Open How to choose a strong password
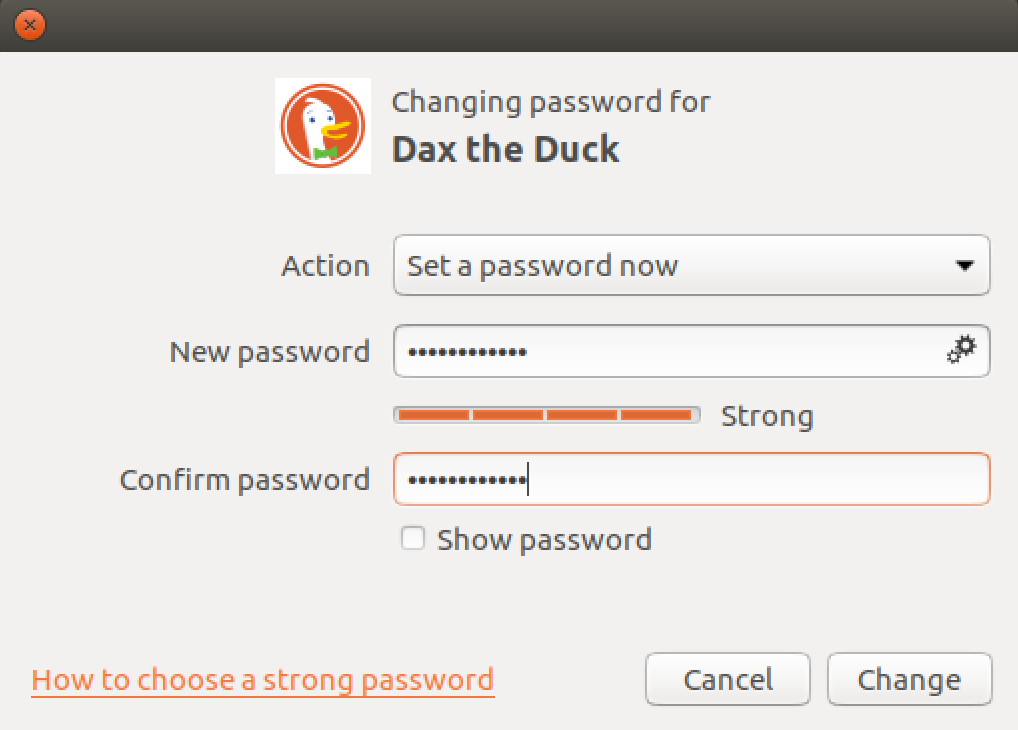Viewport: 1018px width, 730px height. 262,679
